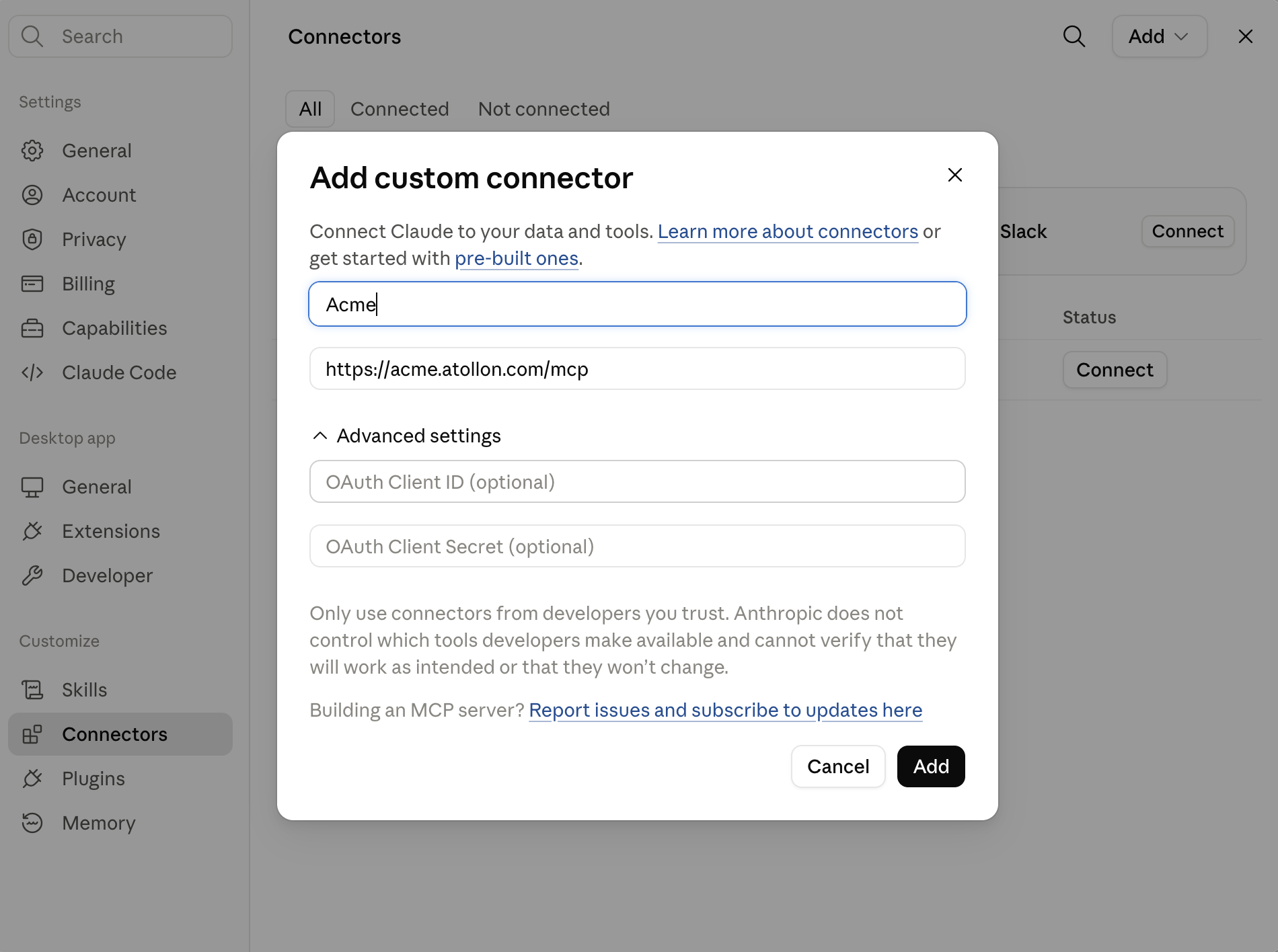Open Capabilities via its briefcase icon
Image resolution: width=1278 pixels, height=952 pixels.
coord(32,328)
